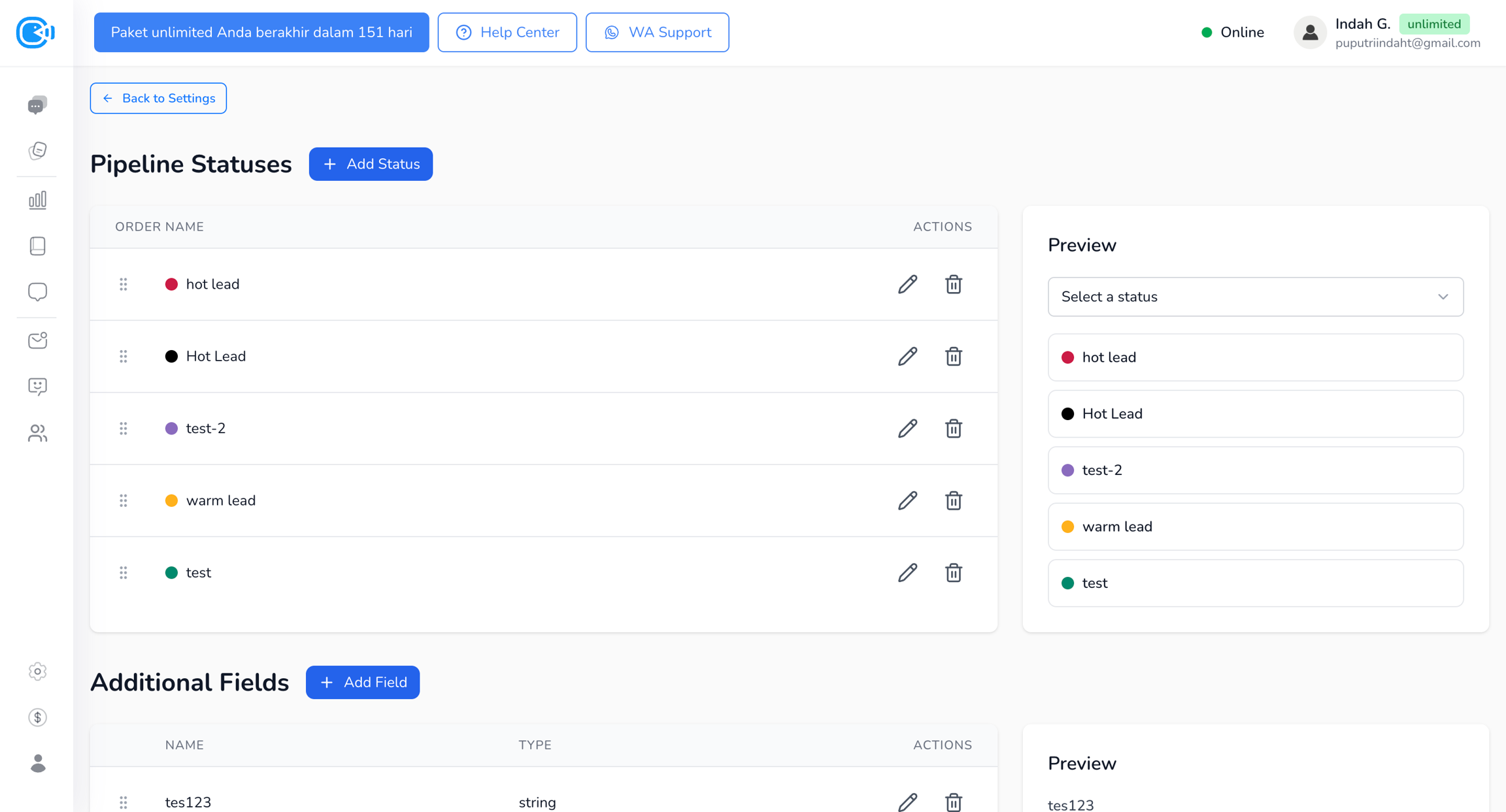
Task: Open the settings gear sidebar icon
Action: tap(37, 672)
